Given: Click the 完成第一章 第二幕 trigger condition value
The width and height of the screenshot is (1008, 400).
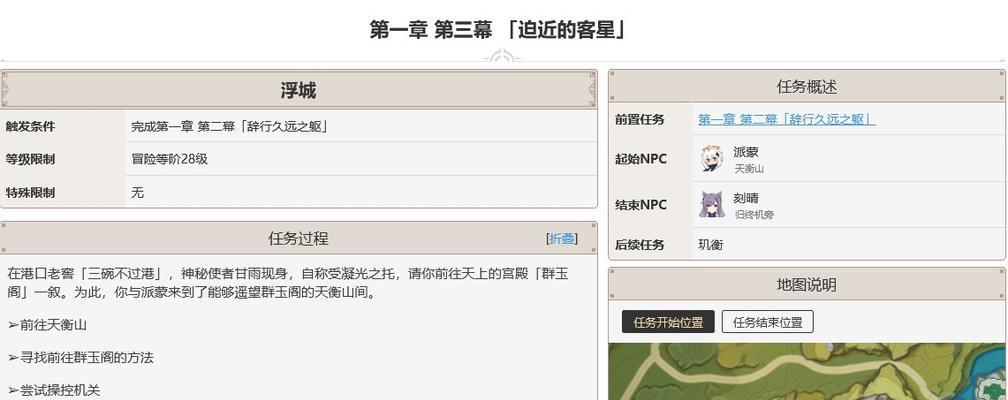Looking at the screenshot, I should [230, 127].
